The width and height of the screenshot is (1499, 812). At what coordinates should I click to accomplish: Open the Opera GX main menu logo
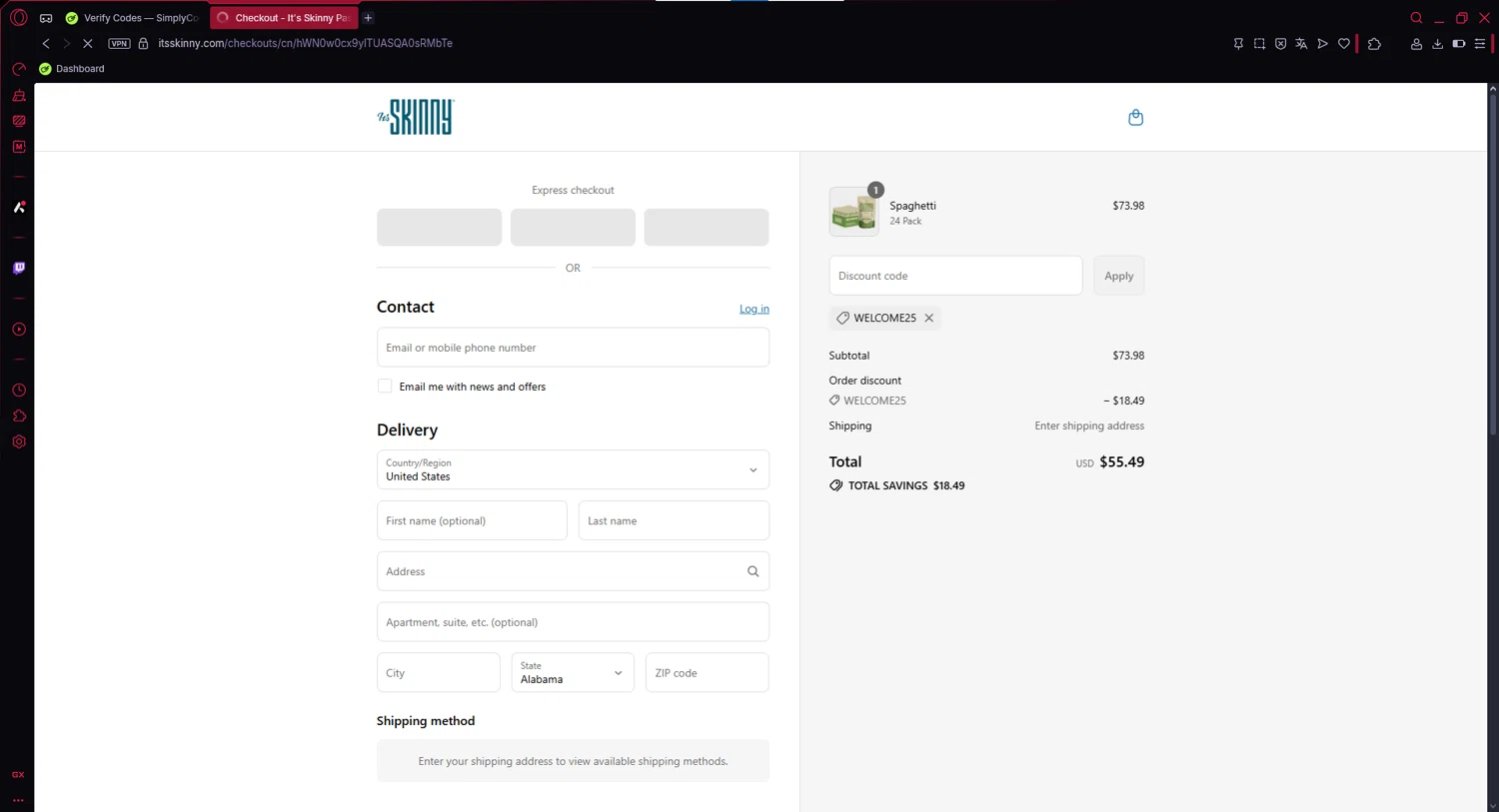pyautogui.click(x=18, y=18)
